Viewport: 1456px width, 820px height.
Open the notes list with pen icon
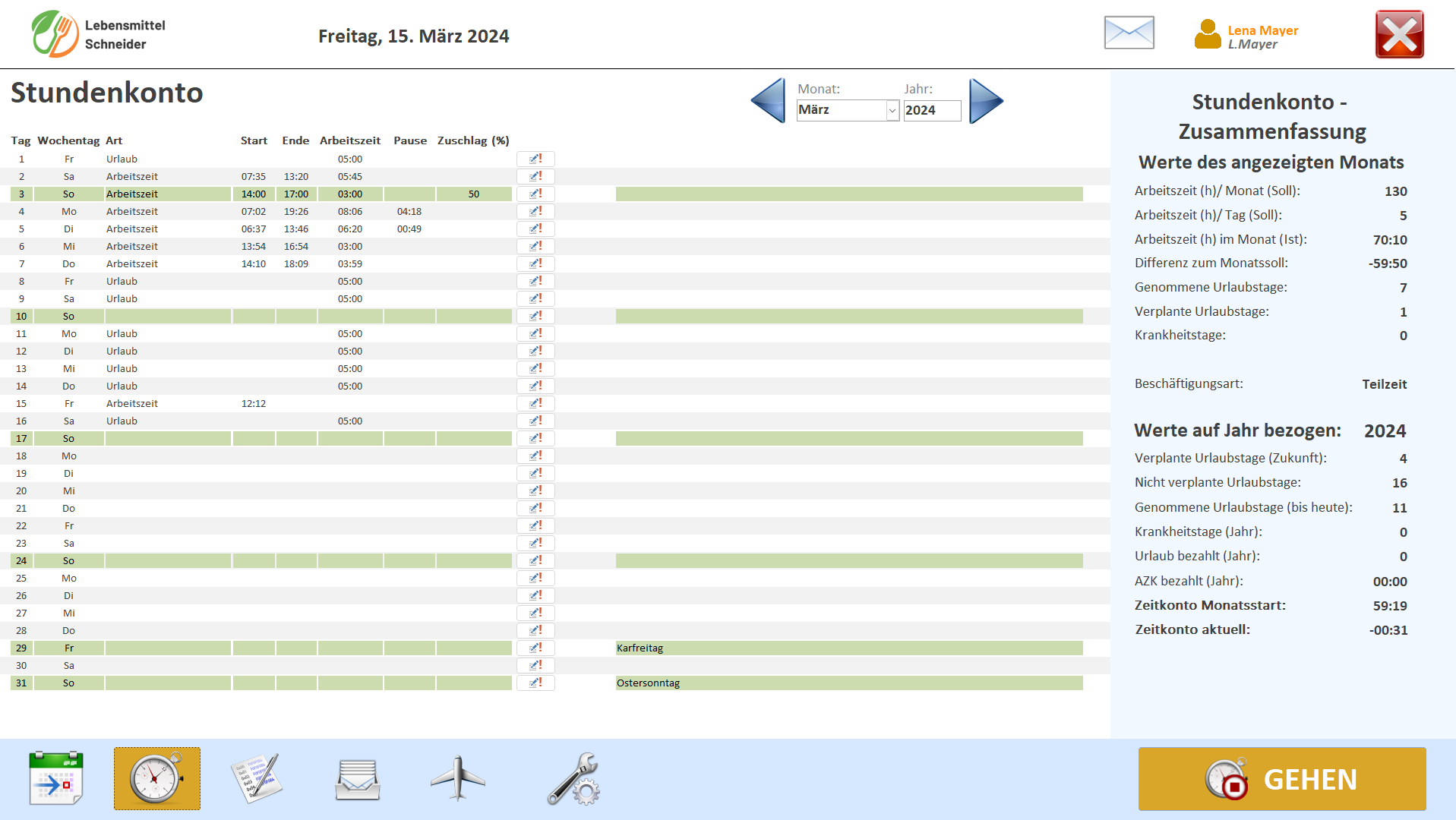coord(257,778)
